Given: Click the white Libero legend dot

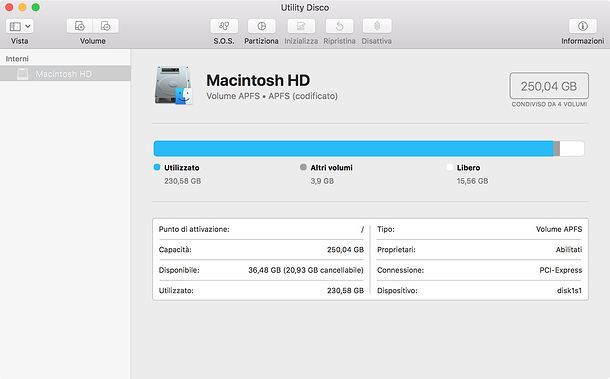Looking at the screenshot, I should [450, 167].
